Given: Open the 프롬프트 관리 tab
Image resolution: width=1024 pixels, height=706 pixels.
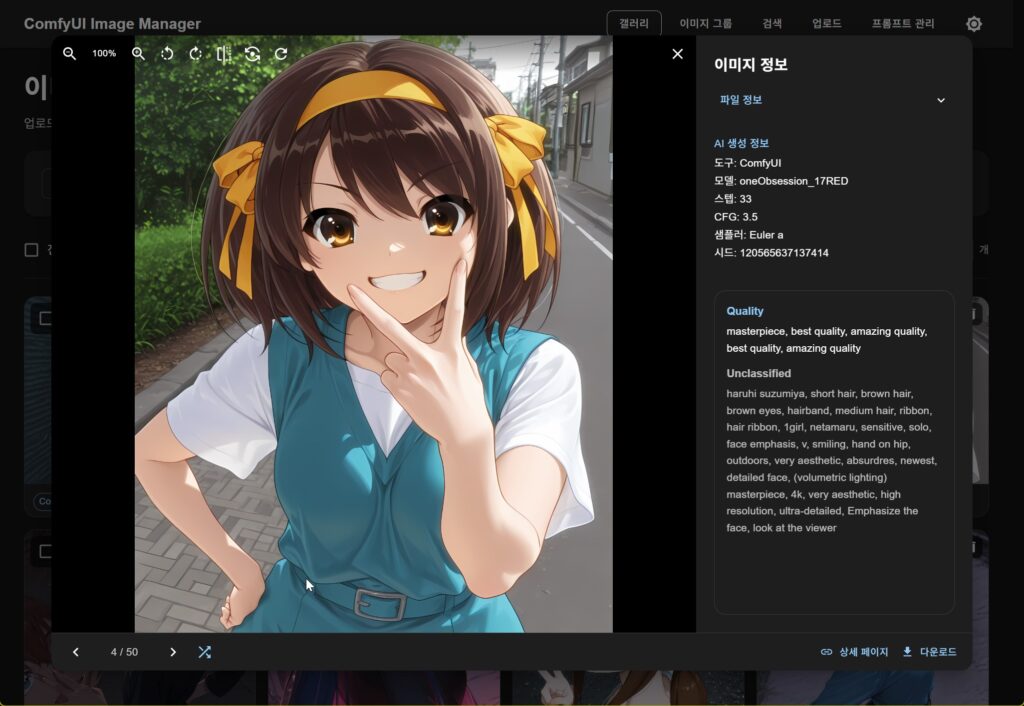Looking at the screenshot, I should click(x=902, y=24).
